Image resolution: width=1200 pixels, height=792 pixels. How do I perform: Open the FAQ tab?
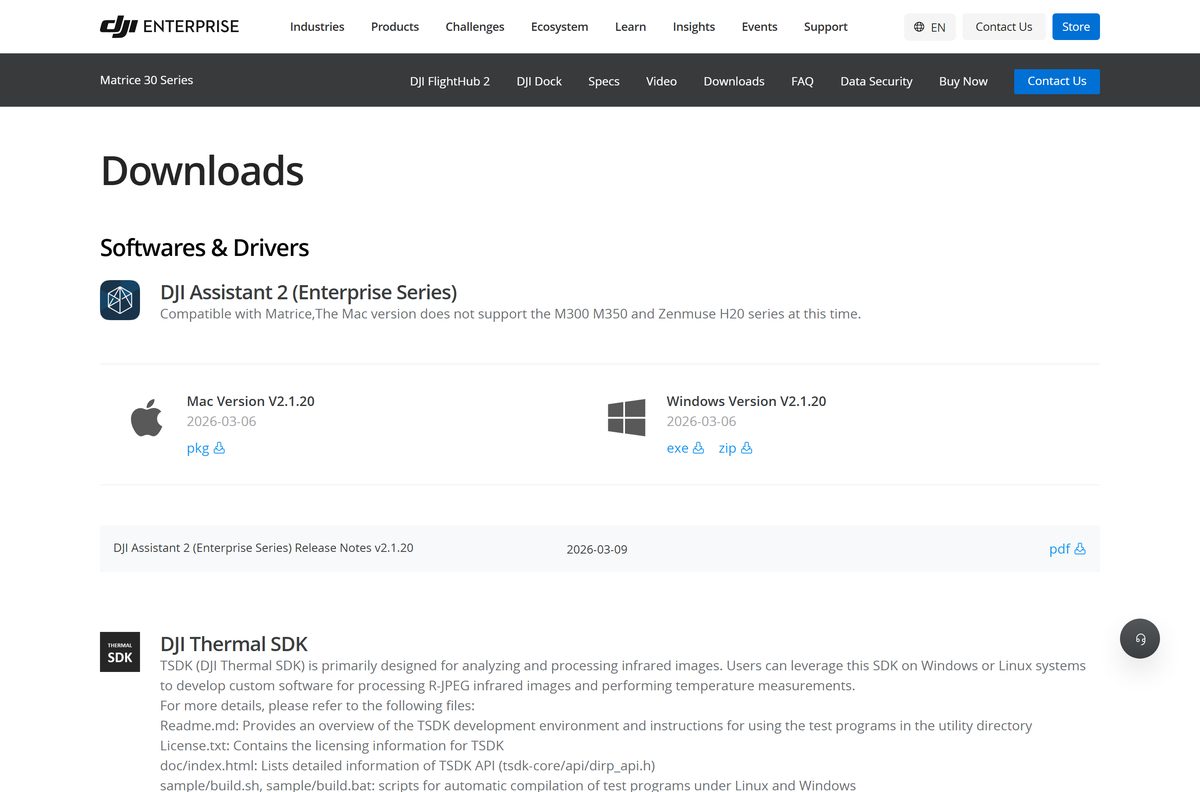[802, 81]
